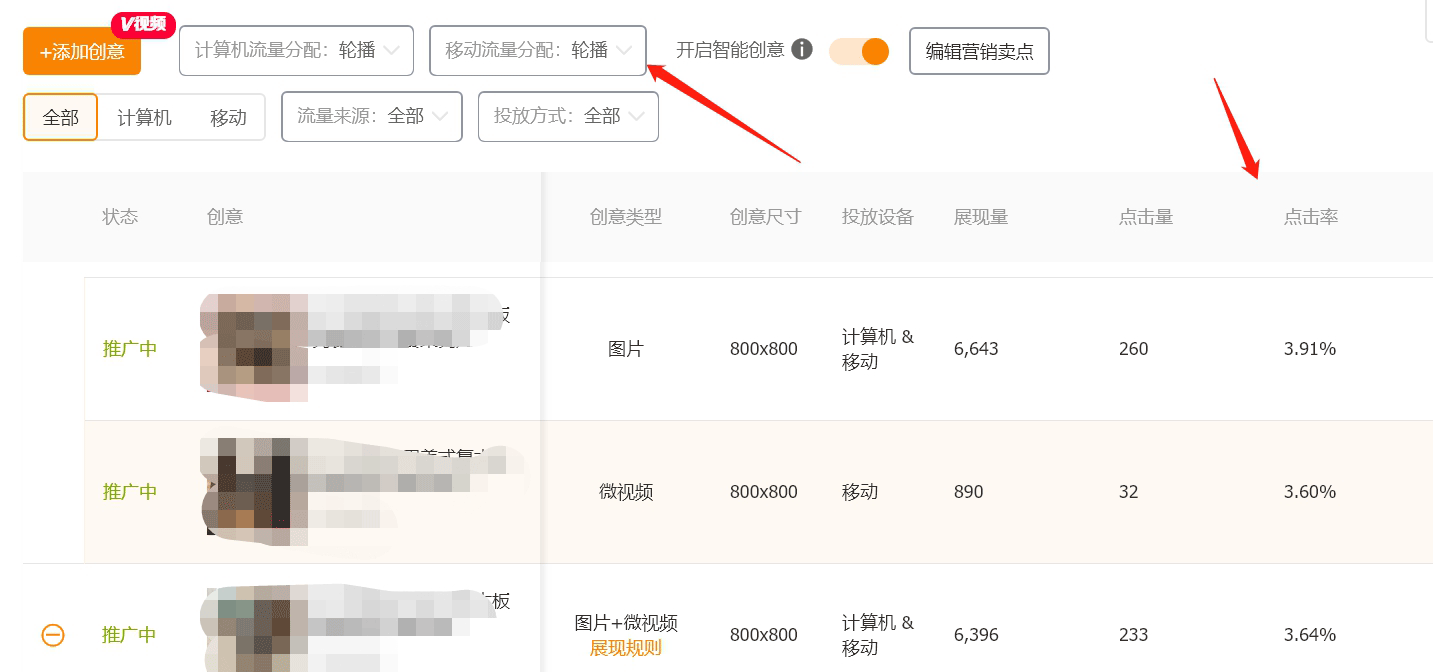Click the +添加创意 button

pyautogui.click(x=82, y=52)
